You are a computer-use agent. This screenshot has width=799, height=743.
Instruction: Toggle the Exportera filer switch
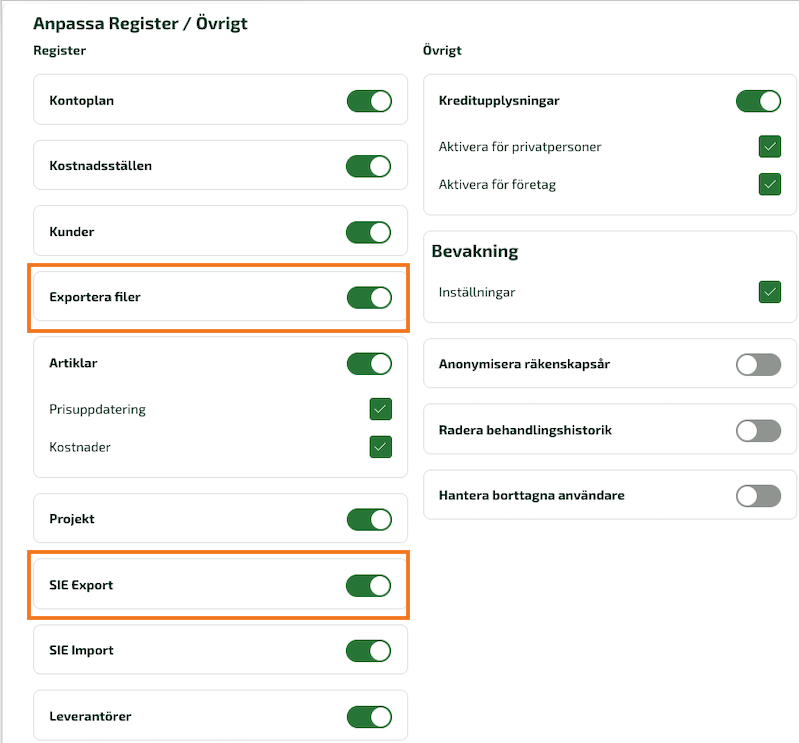point(369,298)
